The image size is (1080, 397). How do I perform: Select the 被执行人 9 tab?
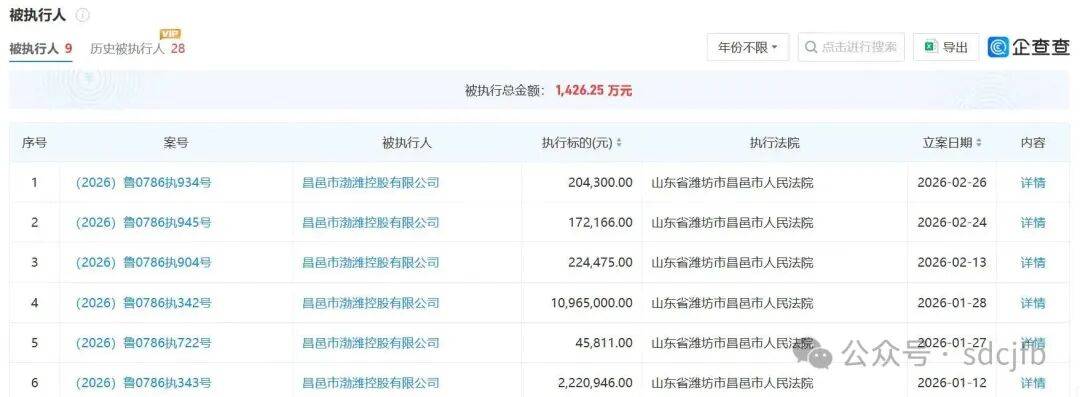point(41,49)
